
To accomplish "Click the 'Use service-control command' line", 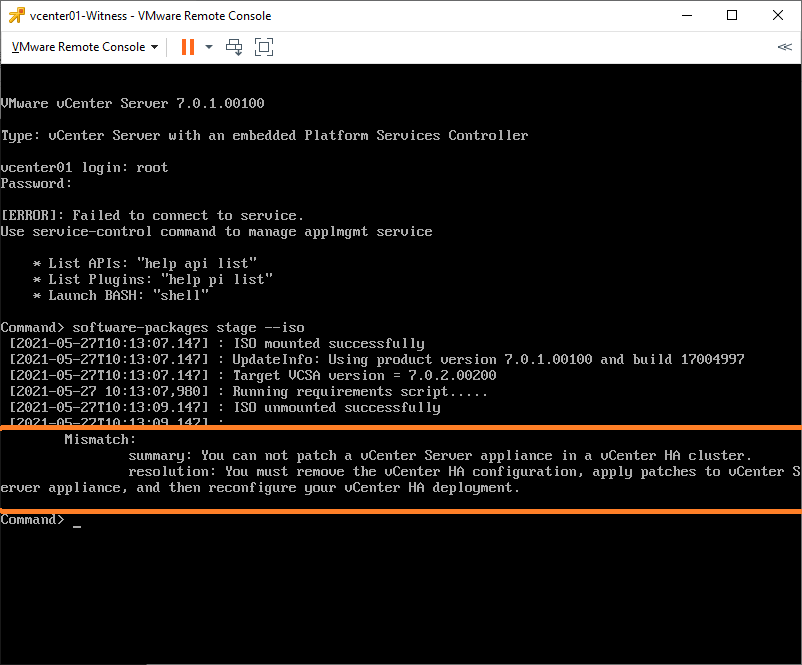I will pos(216,232).
